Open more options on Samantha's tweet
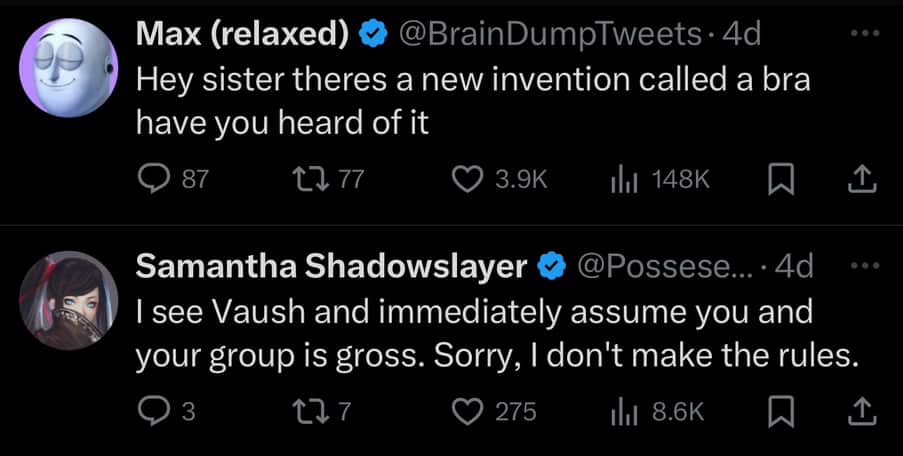 click(x=864, y=265)
